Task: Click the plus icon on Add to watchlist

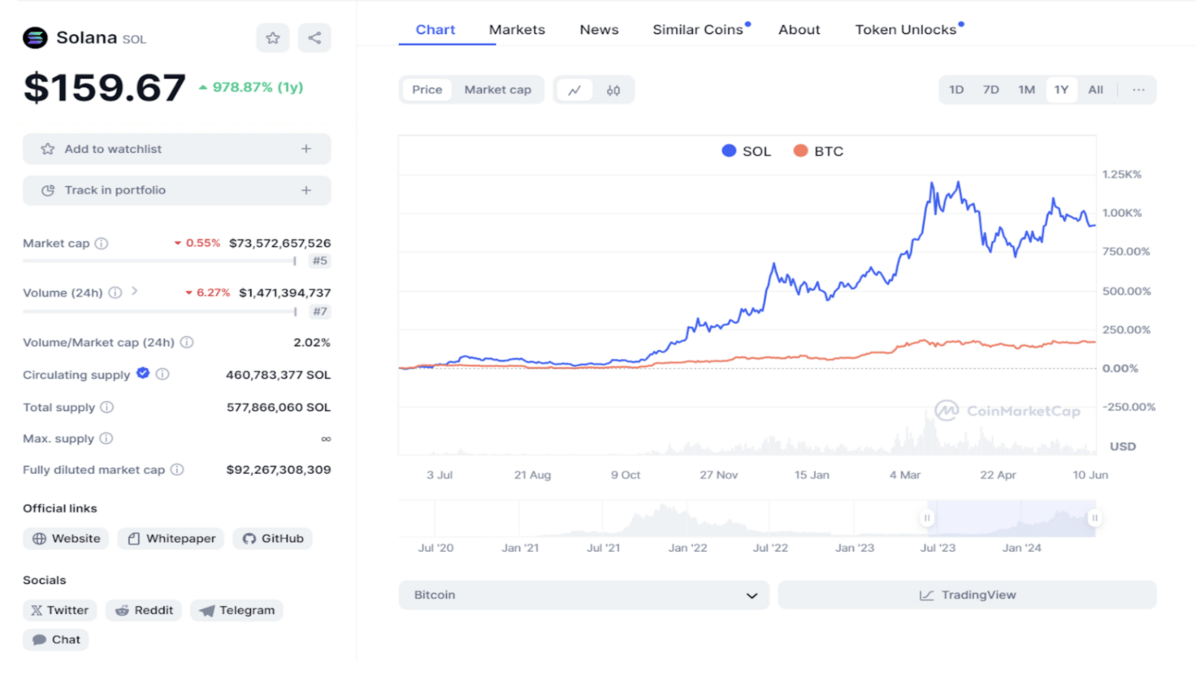Action: point(306,149)
